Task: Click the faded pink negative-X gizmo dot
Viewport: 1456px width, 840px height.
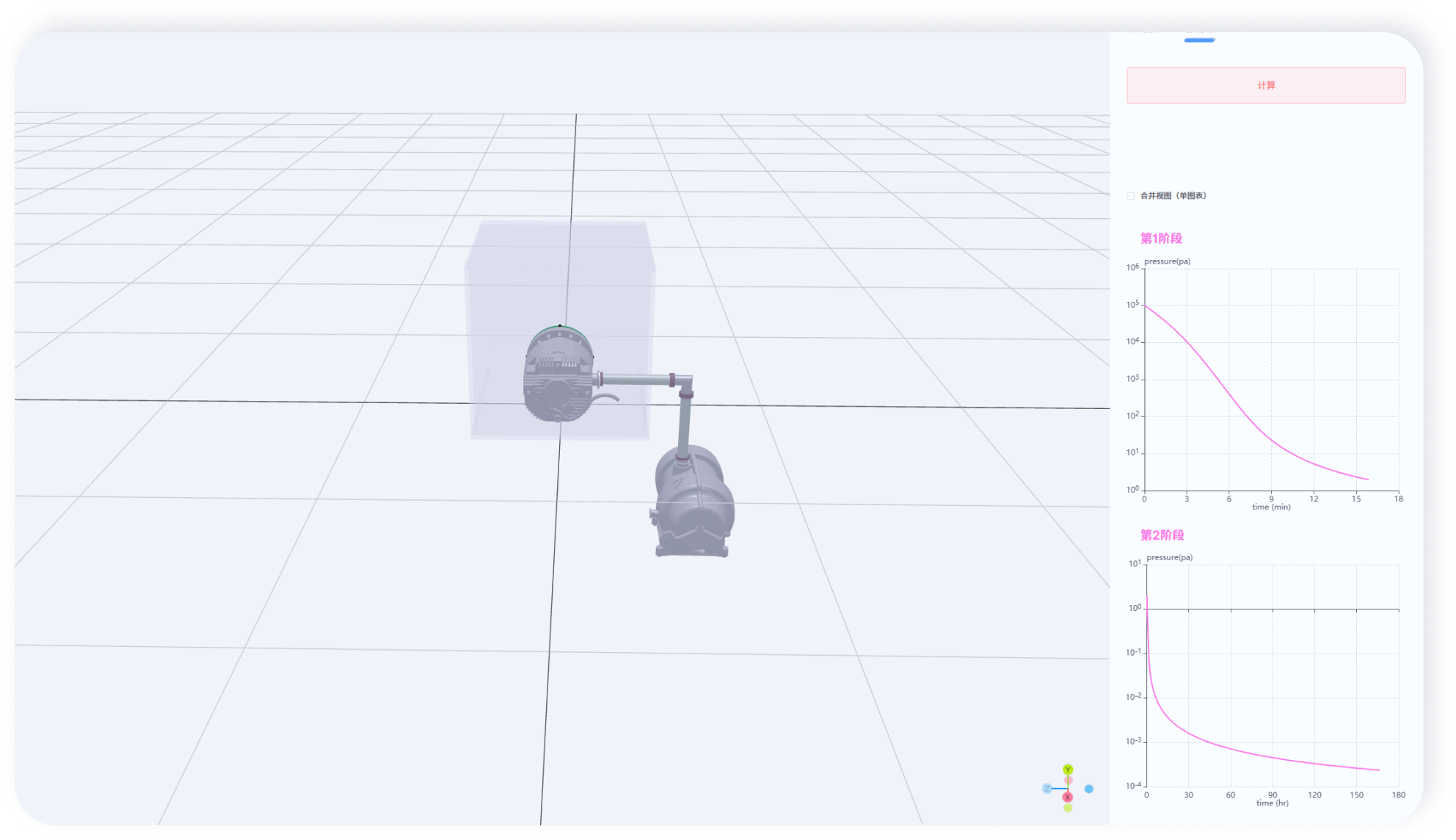Action: [x=1069, y=781]
